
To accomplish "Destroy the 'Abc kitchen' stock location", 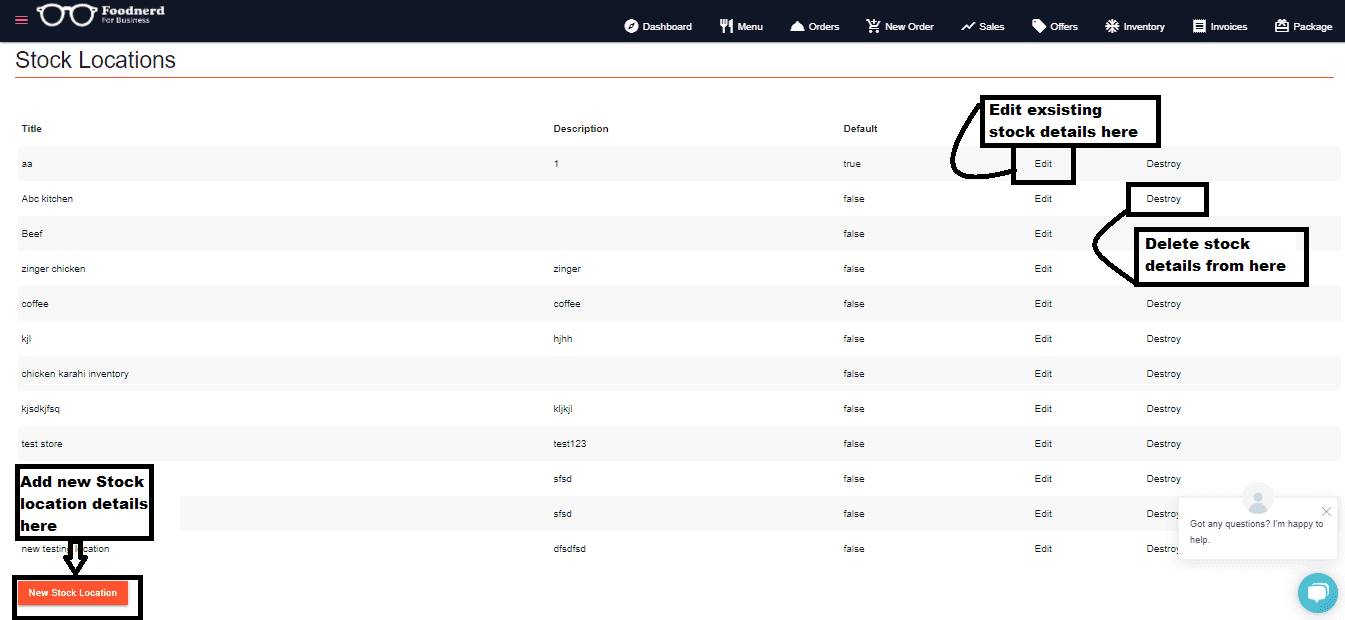I will [x=1163, y=199].
